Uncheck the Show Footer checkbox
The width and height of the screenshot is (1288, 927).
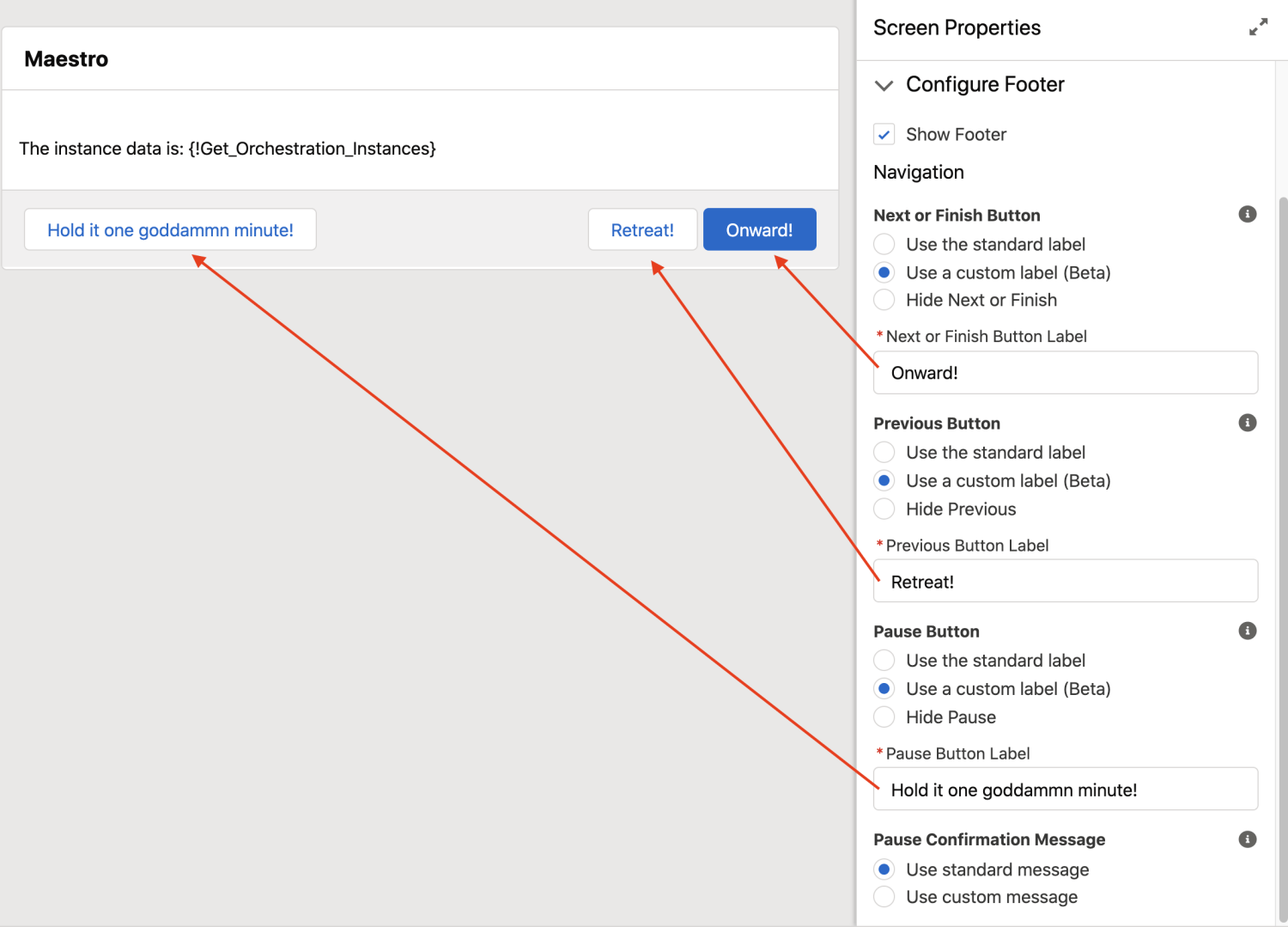tap(884, 135)
